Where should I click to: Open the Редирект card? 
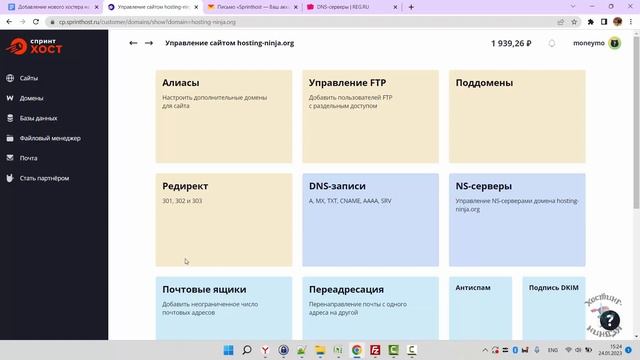point(224,220)
